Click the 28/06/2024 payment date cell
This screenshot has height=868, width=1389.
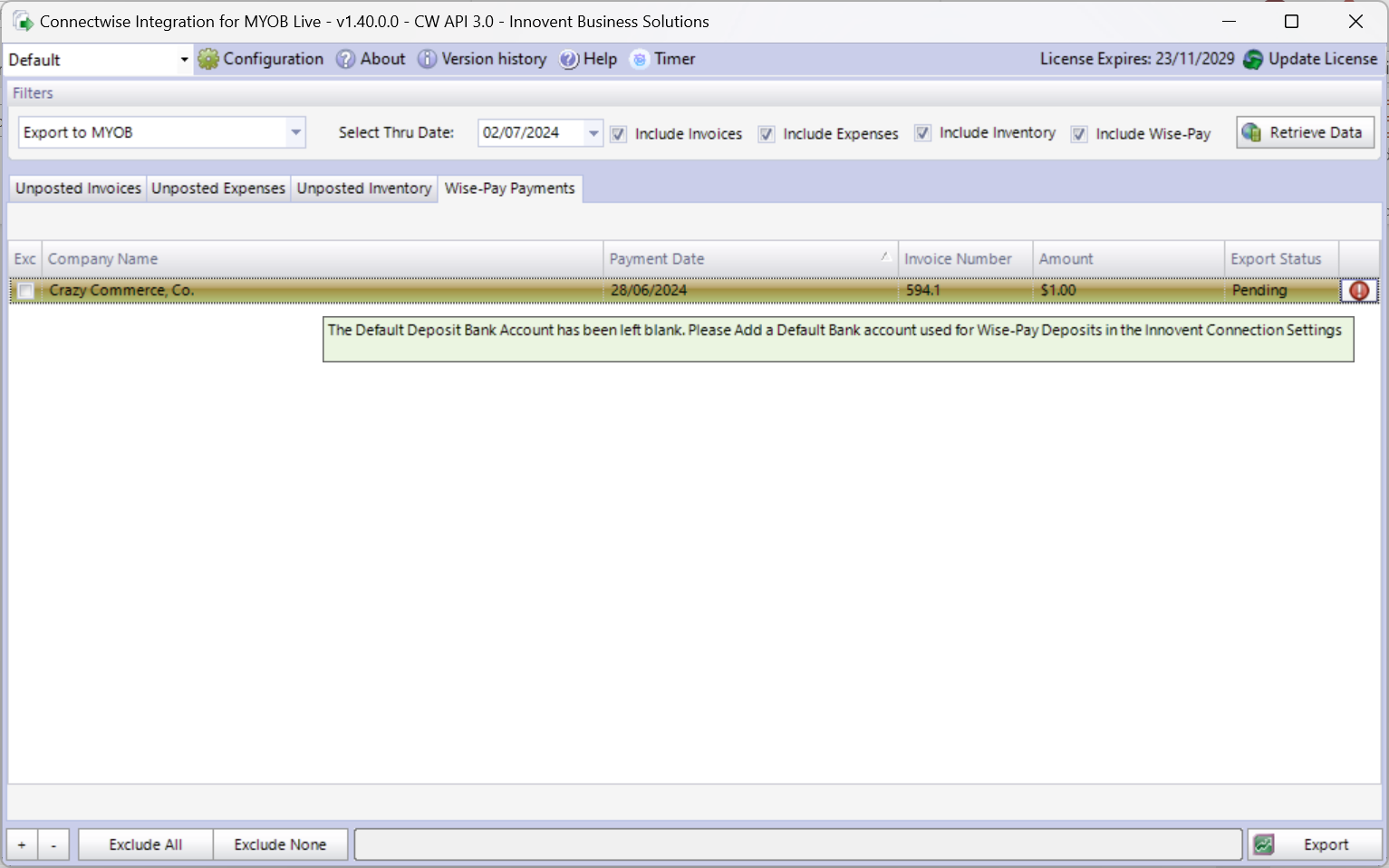coord(751,291)
